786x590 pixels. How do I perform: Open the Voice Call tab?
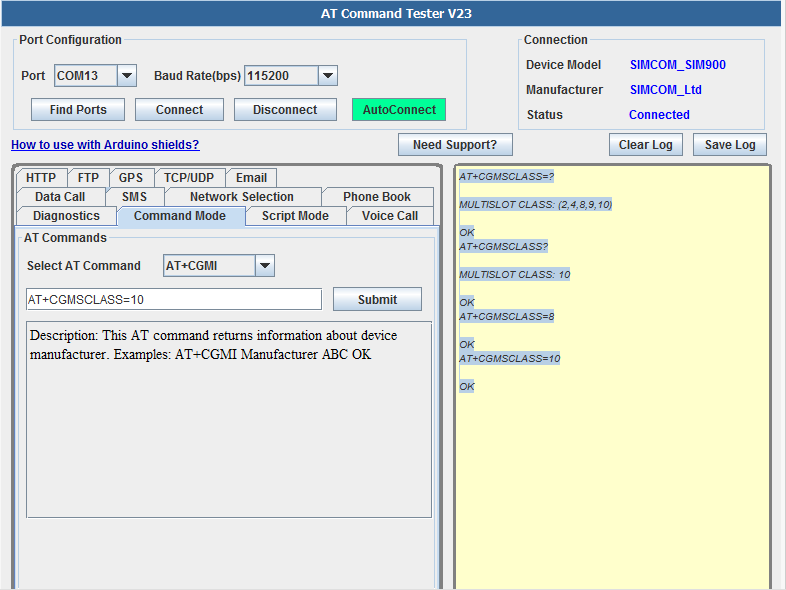[x=390, y=216]
